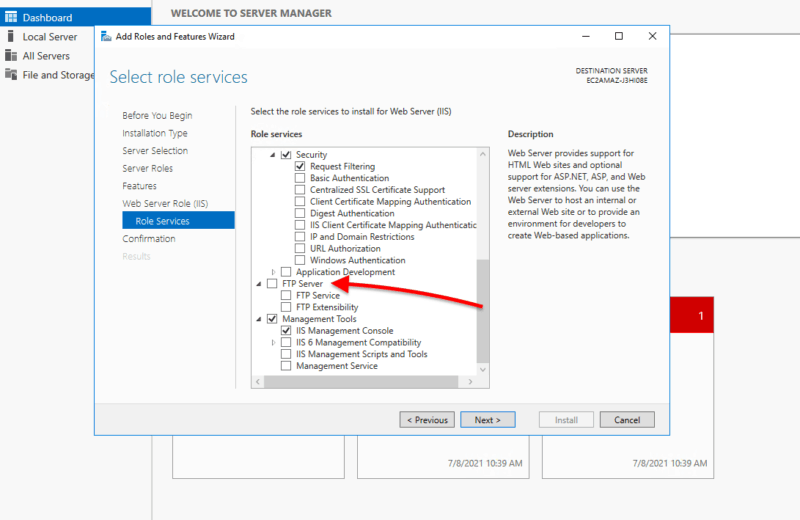This screenshot has height=520, width=800.
Task: Uncheck Request Filtering
Action: (300, 166)
